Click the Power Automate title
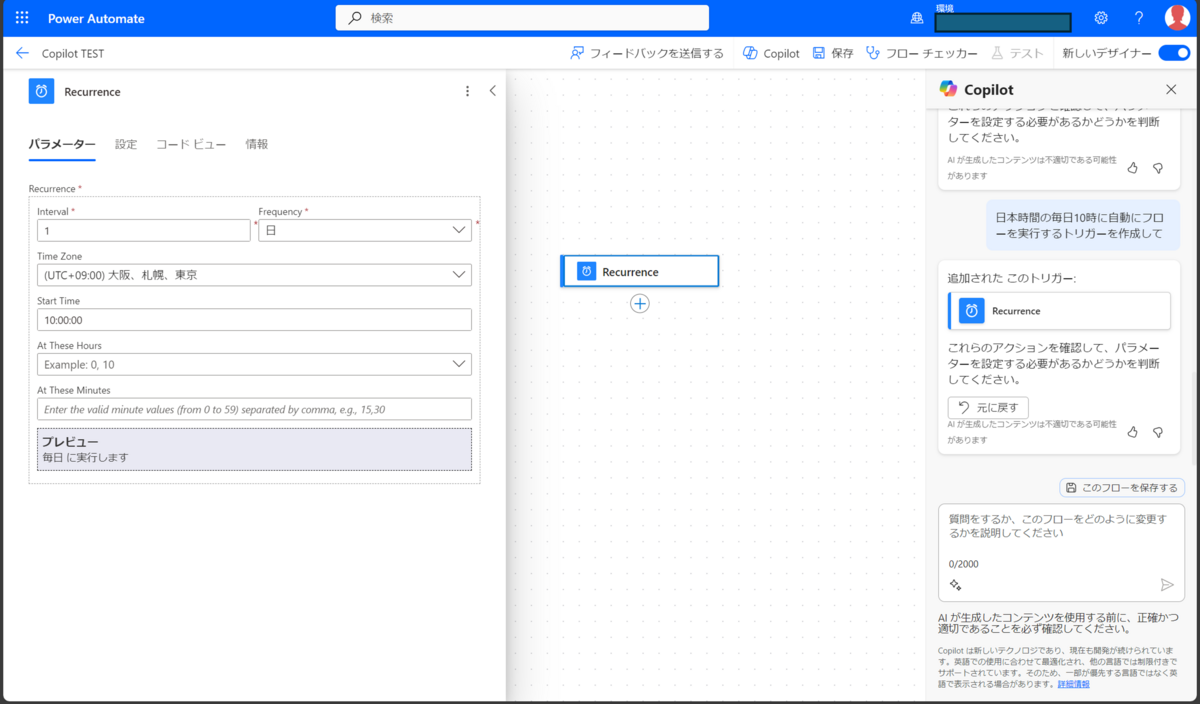The image size is (1200, 704). 96,18
